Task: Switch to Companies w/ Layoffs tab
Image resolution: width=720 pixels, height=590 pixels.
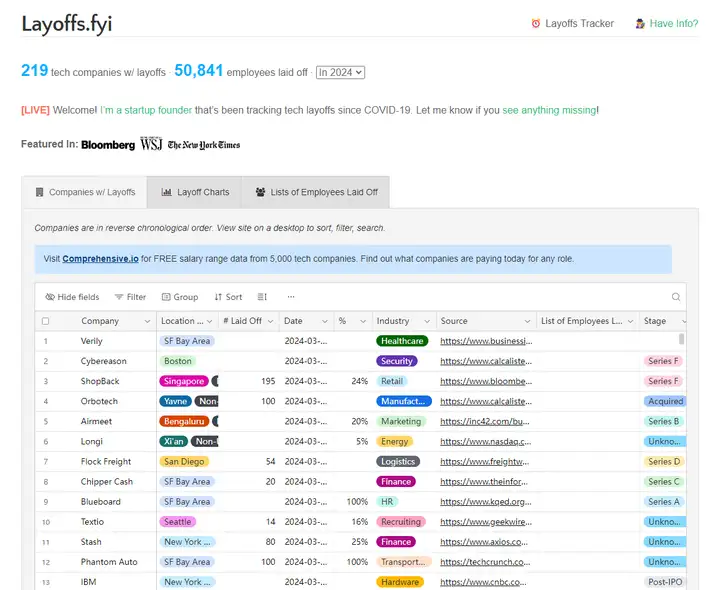Action: [85, 192]
